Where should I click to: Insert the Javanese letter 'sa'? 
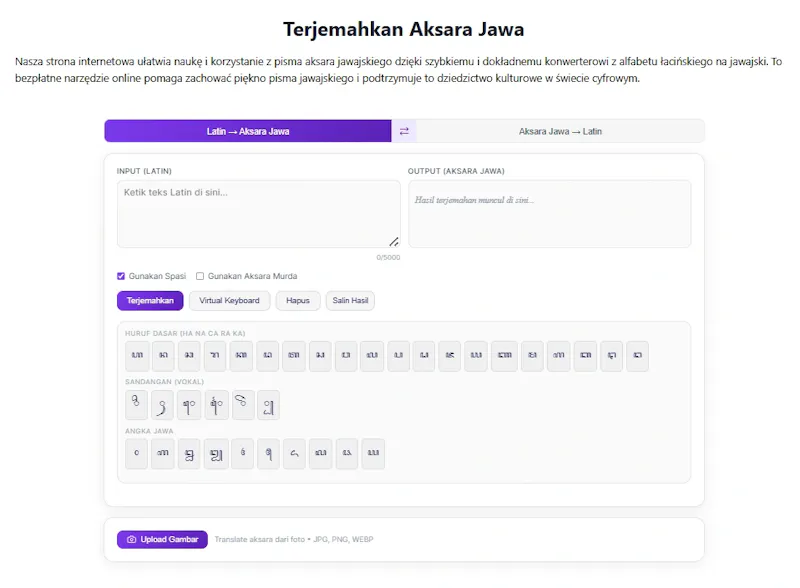point(320,356)
